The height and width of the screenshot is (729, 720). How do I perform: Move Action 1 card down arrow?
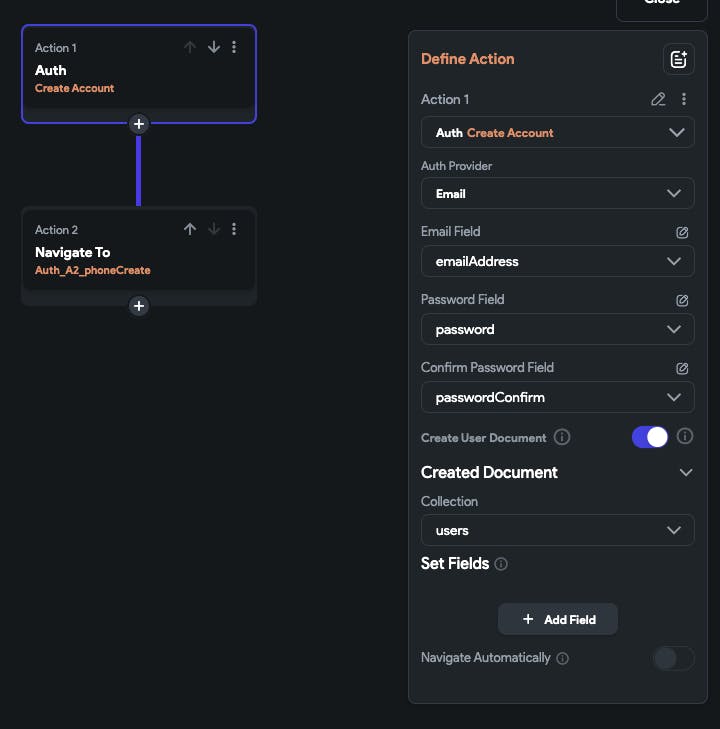pyautogui.click(x=214, y=47)
